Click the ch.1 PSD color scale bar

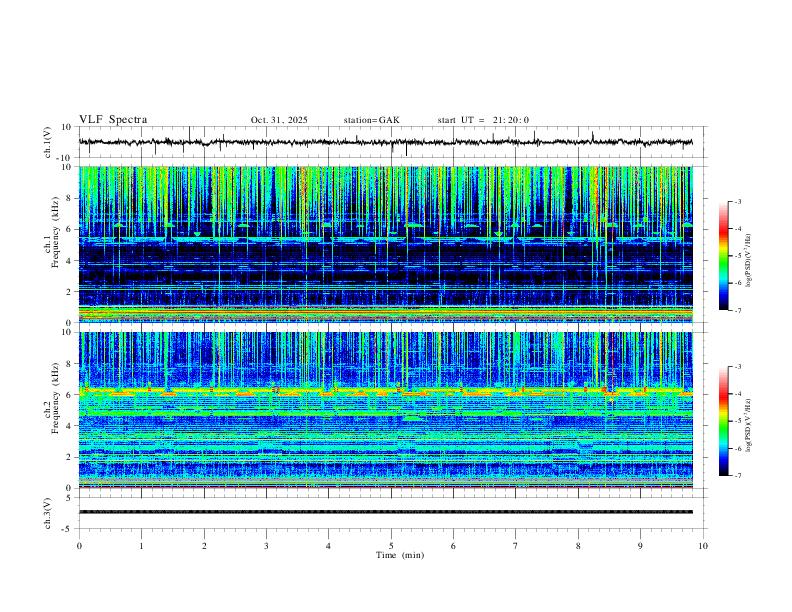coord(723,256)
